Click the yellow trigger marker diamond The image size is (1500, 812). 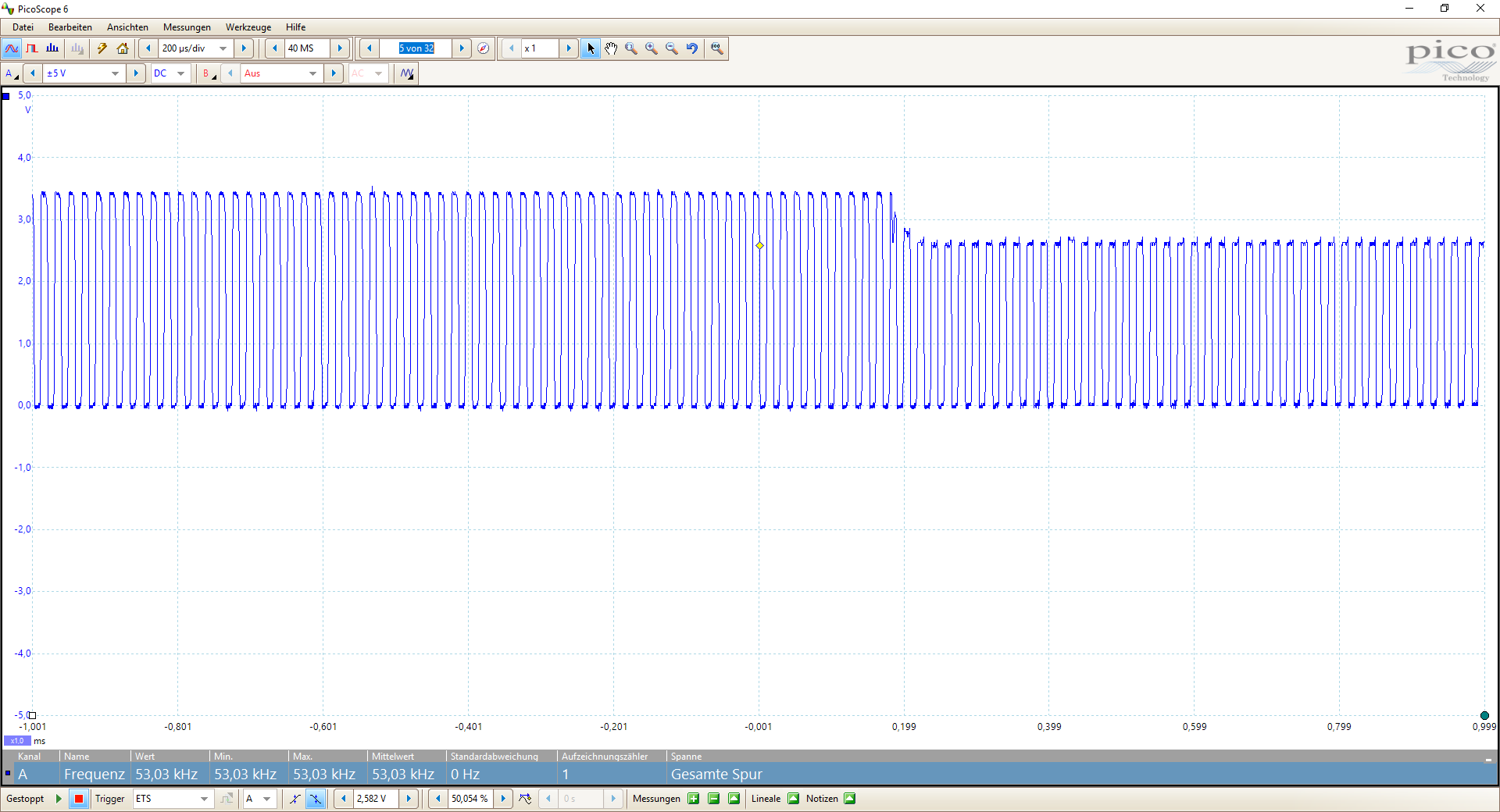point(759,245)
